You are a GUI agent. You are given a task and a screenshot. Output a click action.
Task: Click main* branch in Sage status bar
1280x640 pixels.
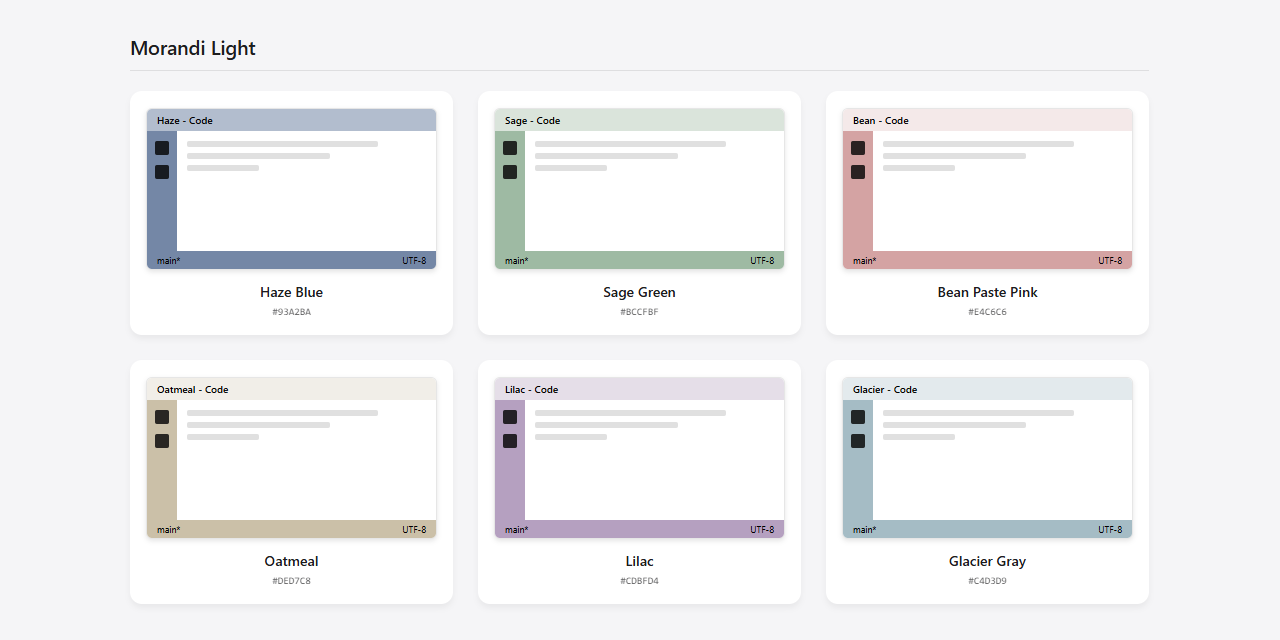(x=516, y=261)
